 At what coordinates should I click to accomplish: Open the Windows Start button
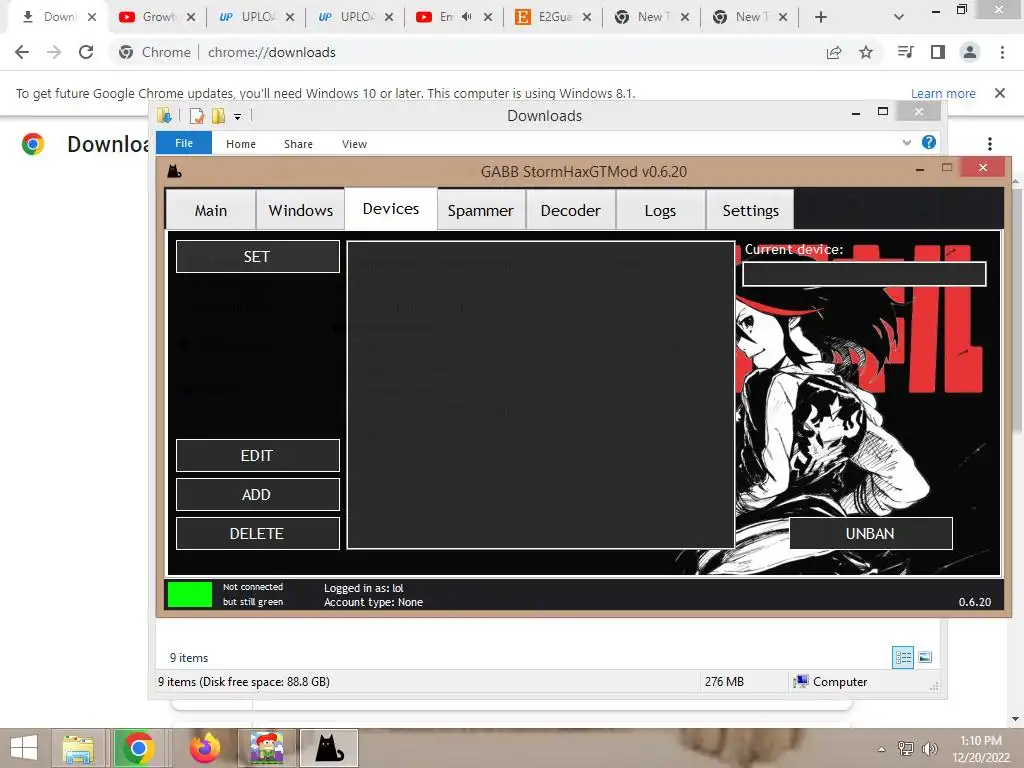pos(24,748)
